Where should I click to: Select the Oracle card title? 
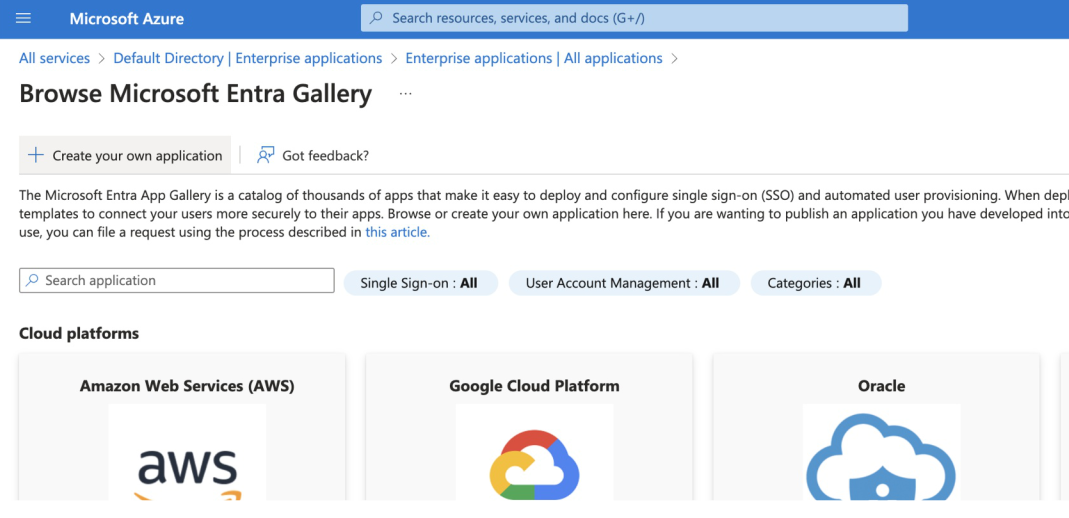click(882, 386)
